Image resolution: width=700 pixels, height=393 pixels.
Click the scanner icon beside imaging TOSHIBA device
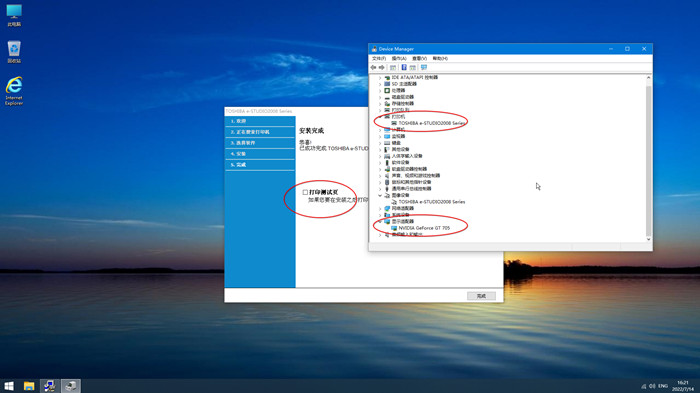click(x=394, y=202)
